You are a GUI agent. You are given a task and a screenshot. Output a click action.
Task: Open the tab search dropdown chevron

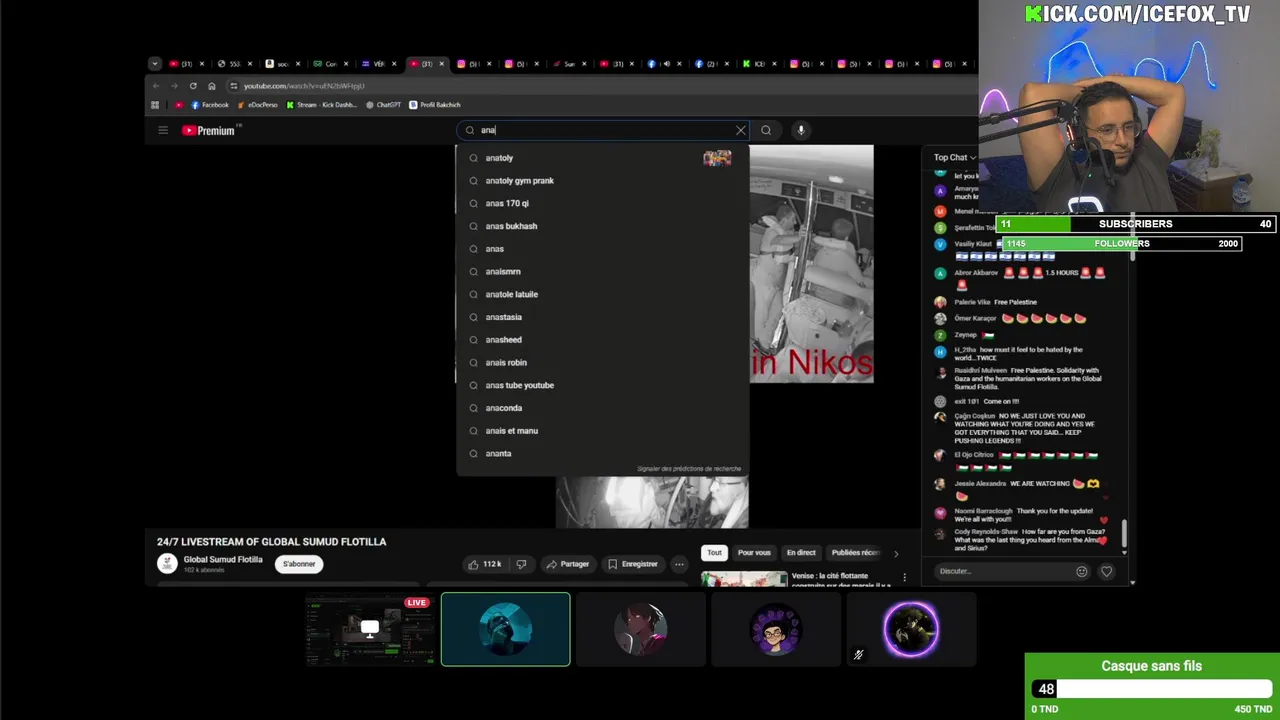(x=154, y=64)
